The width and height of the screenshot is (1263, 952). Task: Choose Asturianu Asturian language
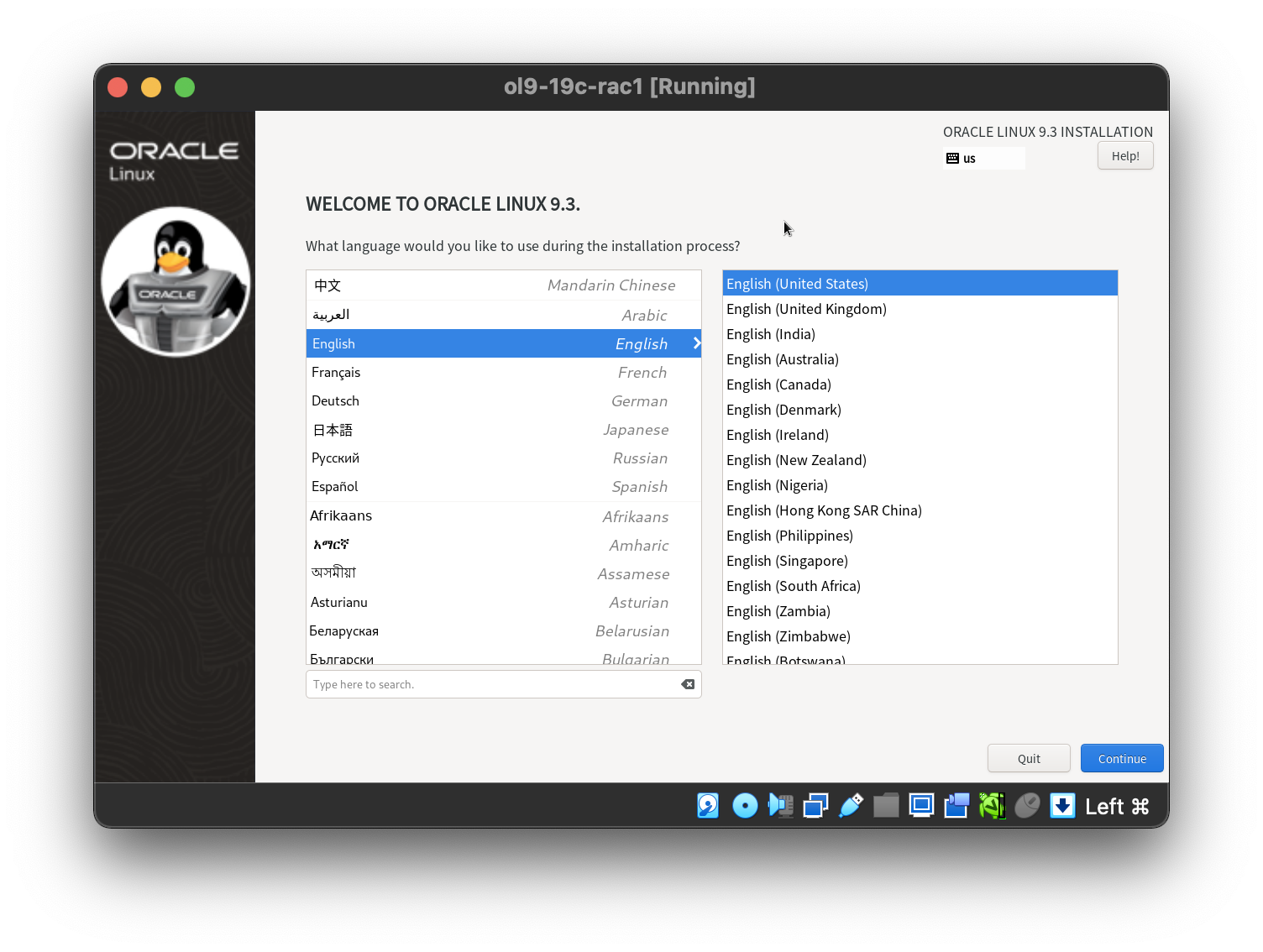click(504, 602)
